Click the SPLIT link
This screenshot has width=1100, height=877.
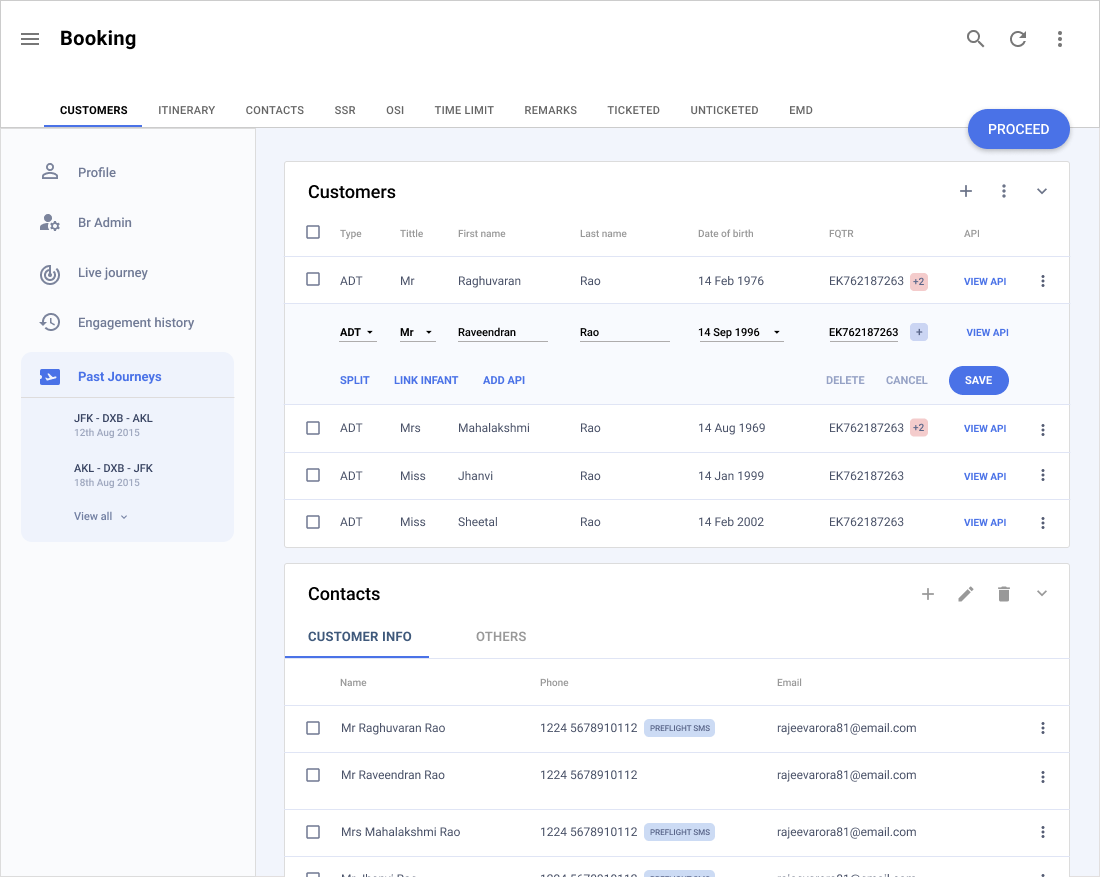(x=354, y=380)
